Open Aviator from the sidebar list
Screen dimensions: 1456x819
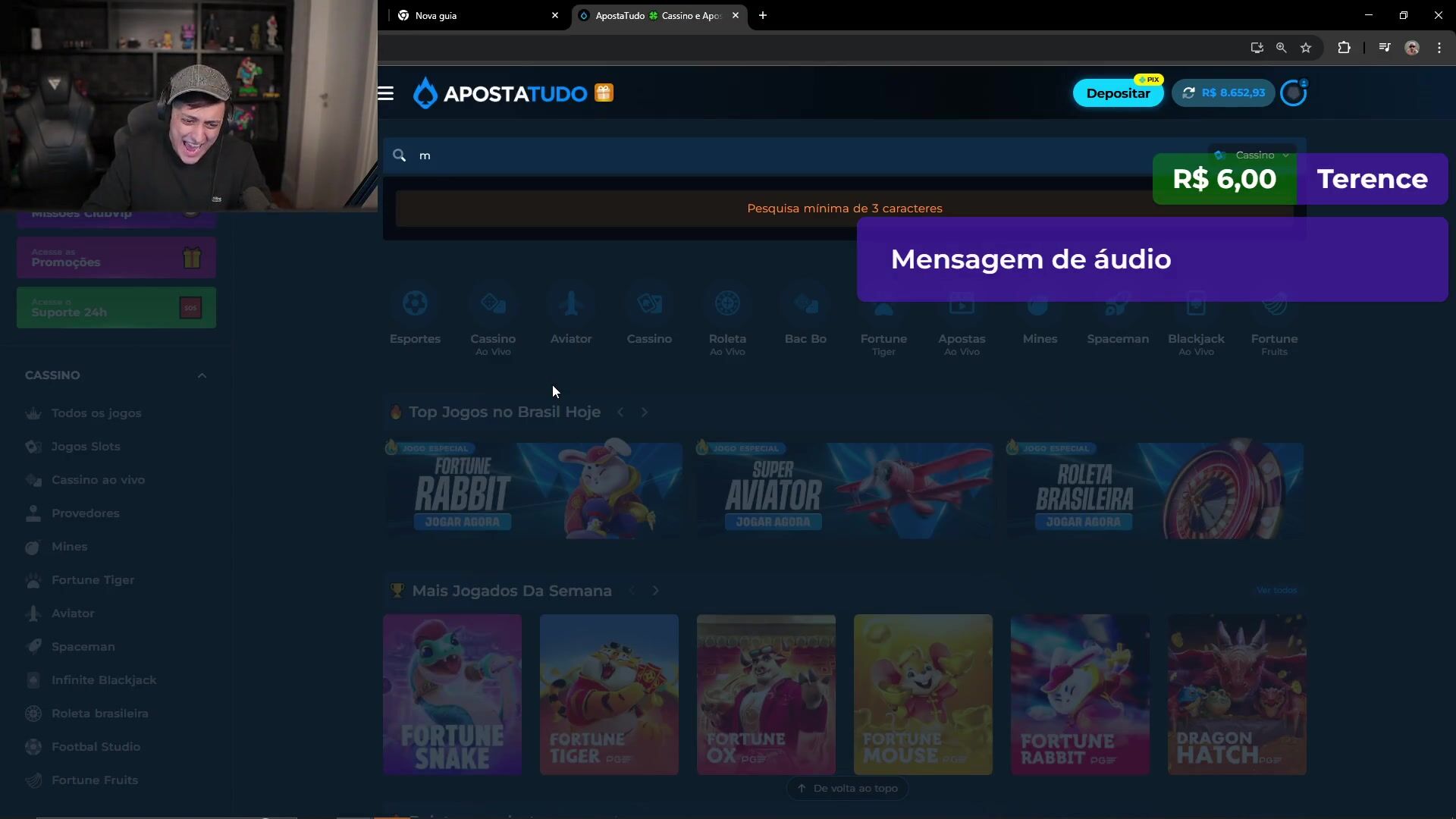click(73, 613)
